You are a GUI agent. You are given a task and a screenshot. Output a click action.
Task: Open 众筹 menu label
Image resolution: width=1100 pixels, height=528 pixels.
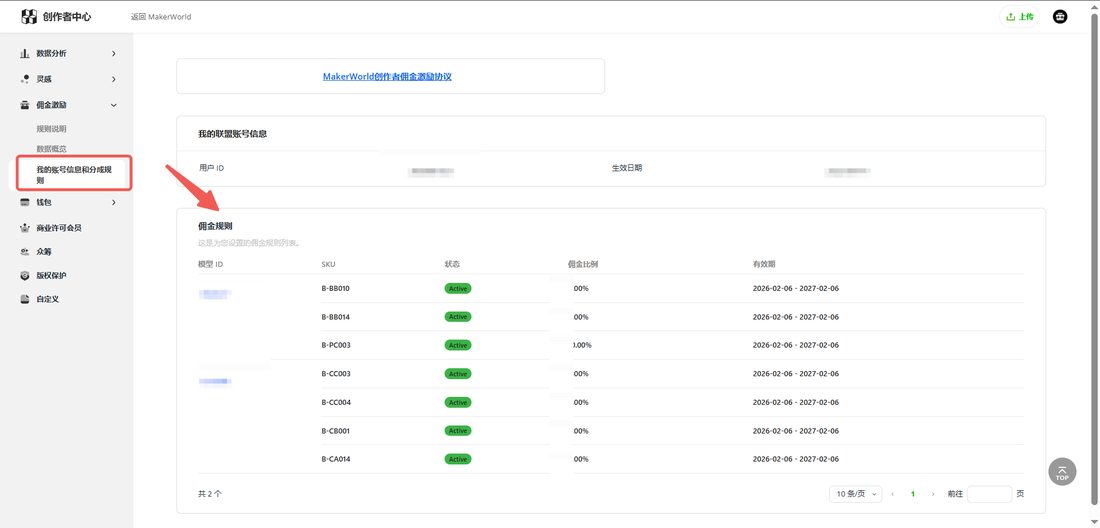(43, 252)
